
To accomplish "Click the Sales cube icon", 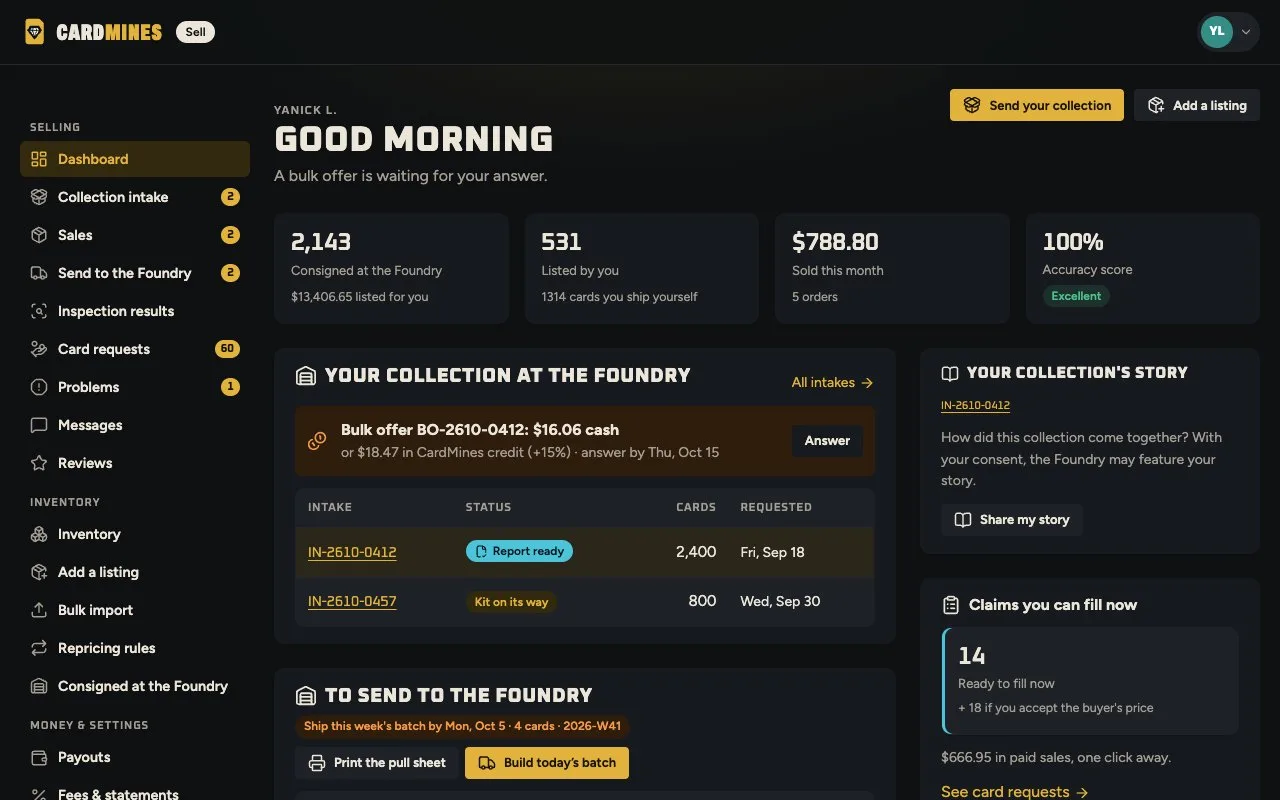I will 39,235.
